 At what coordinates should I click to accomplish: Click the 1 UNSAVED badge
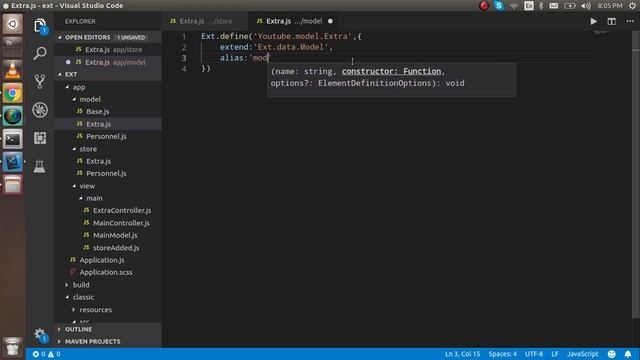tap(131, 37)
